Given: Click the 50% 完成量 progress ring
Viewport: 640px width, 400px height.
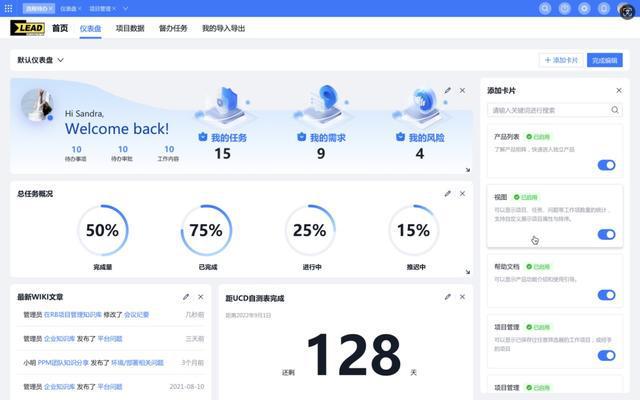Looking at the screenshot, I should click(x=103, y=230).
